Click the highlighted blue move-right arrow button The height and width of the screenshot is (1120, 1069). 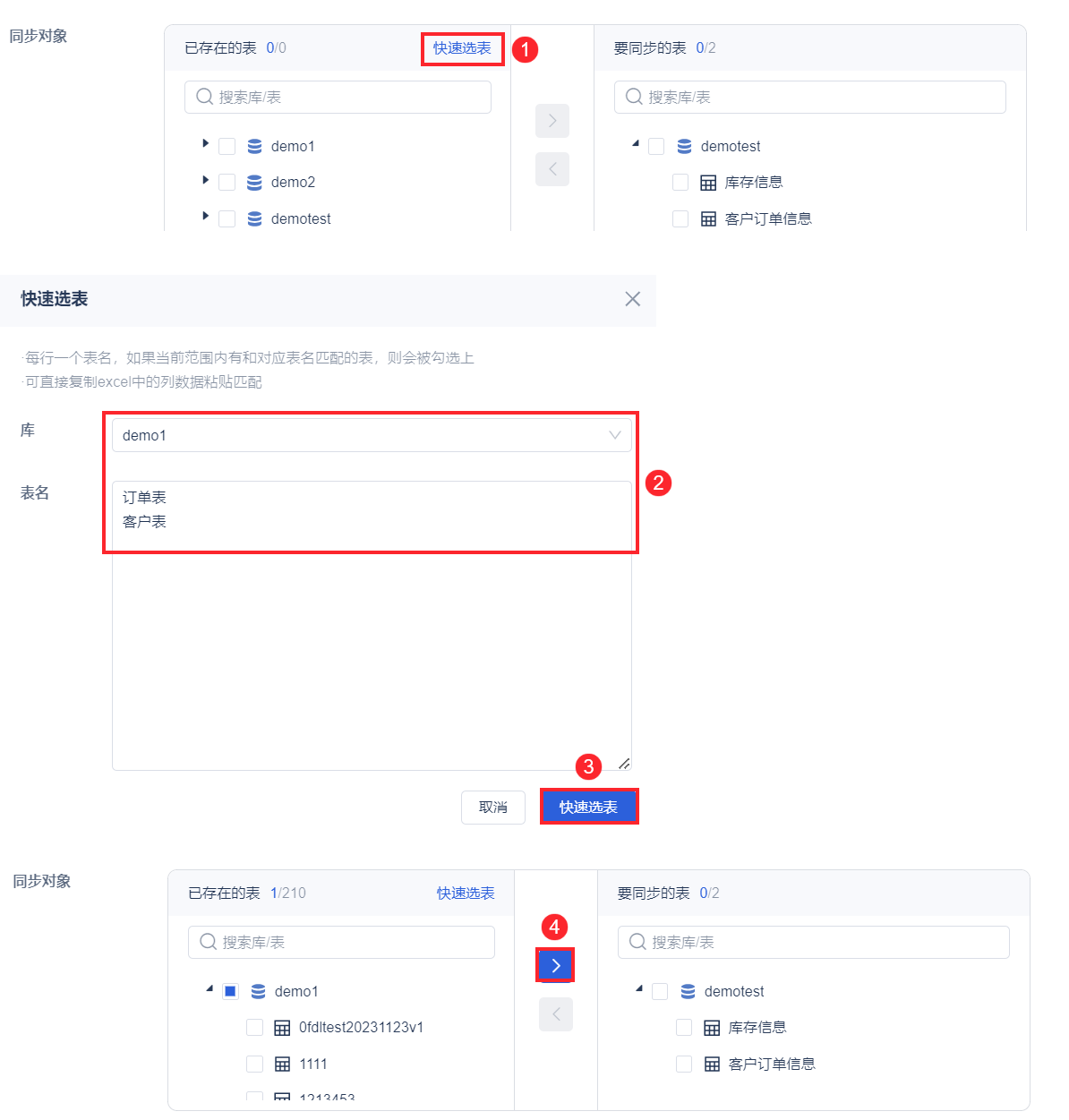(x=555, y=965)
